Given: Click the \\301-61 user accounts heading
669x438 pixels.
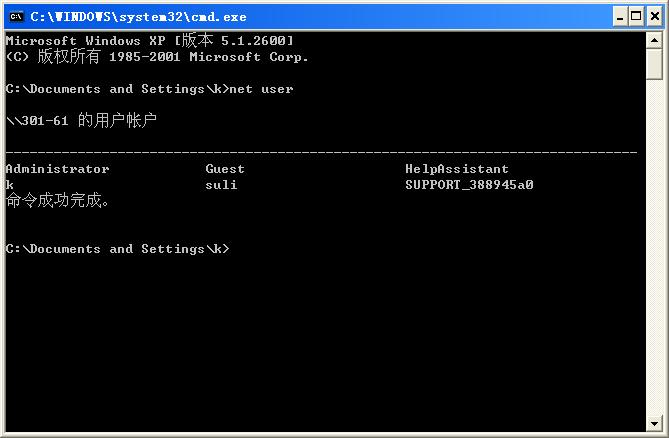Looking at the screenshot, I should pyautogui.click(x=81, y=120).
